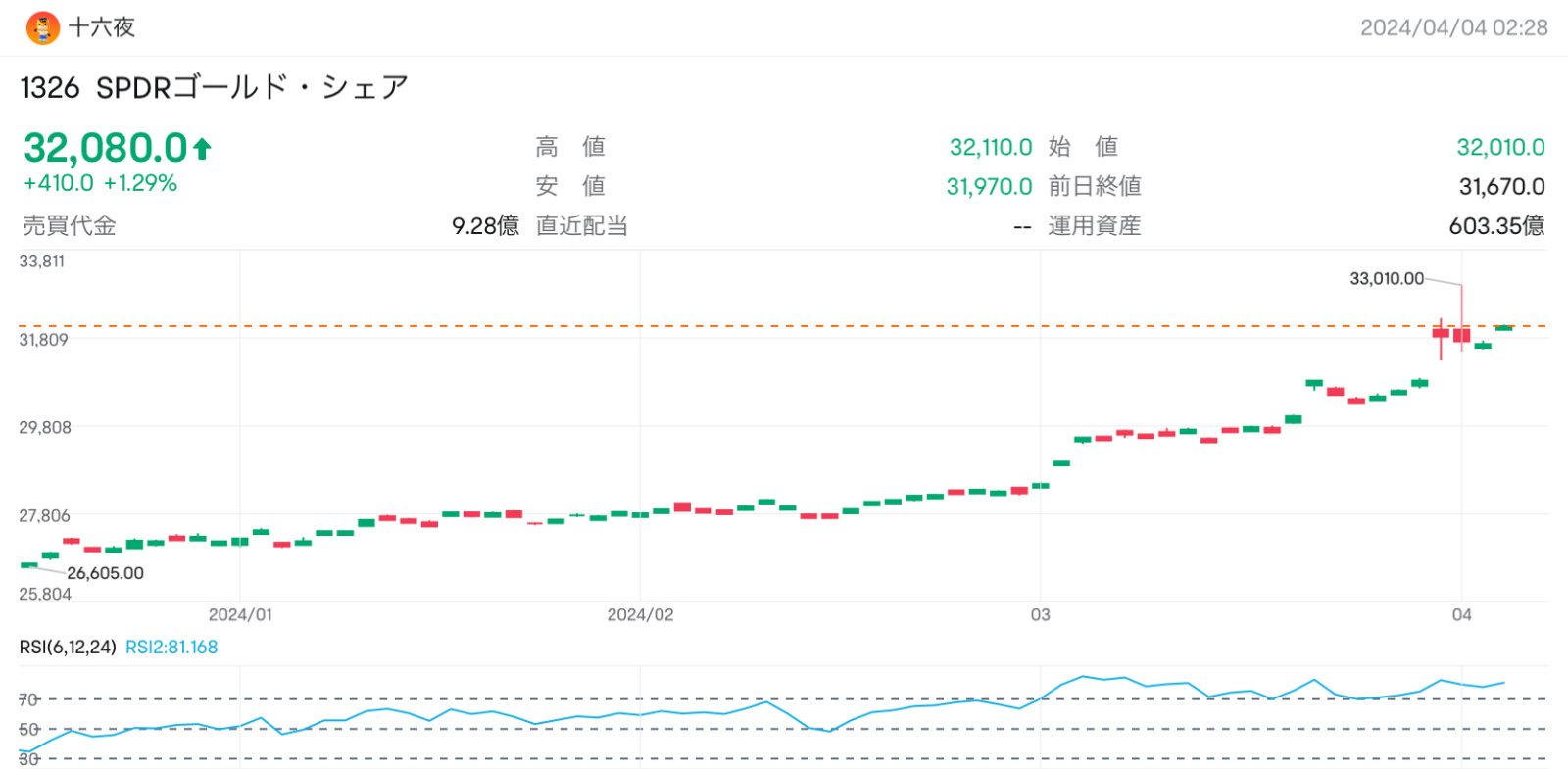Image resolution: width=1568 pixels, height=769 pixels.
Task: Click the RSI 50 level label
Action: pyautogui.click(x=29, y=729)
